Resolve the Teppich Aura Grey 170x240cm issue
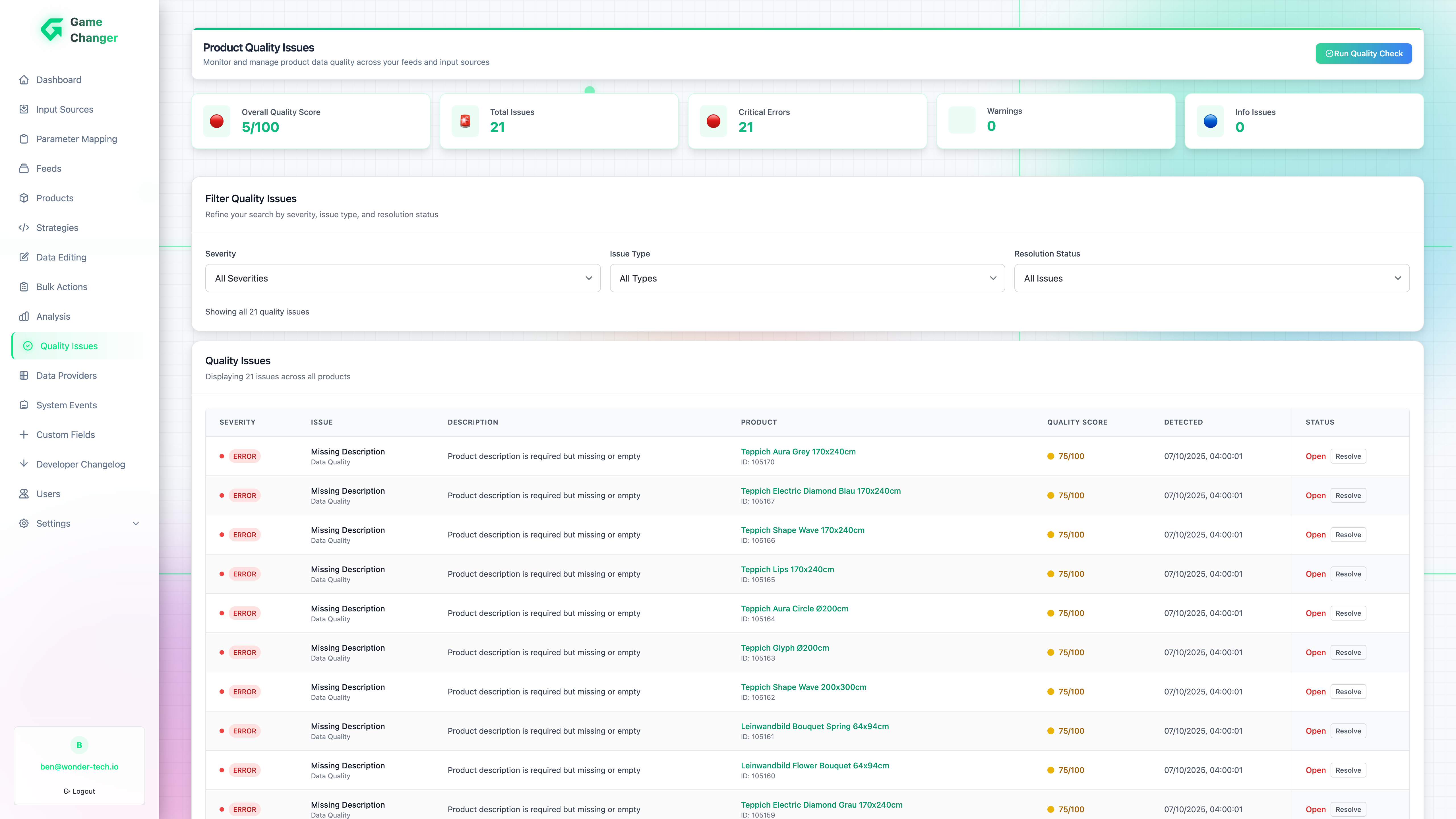This screenshot has height=819, width=1456. coord(1348,456)
